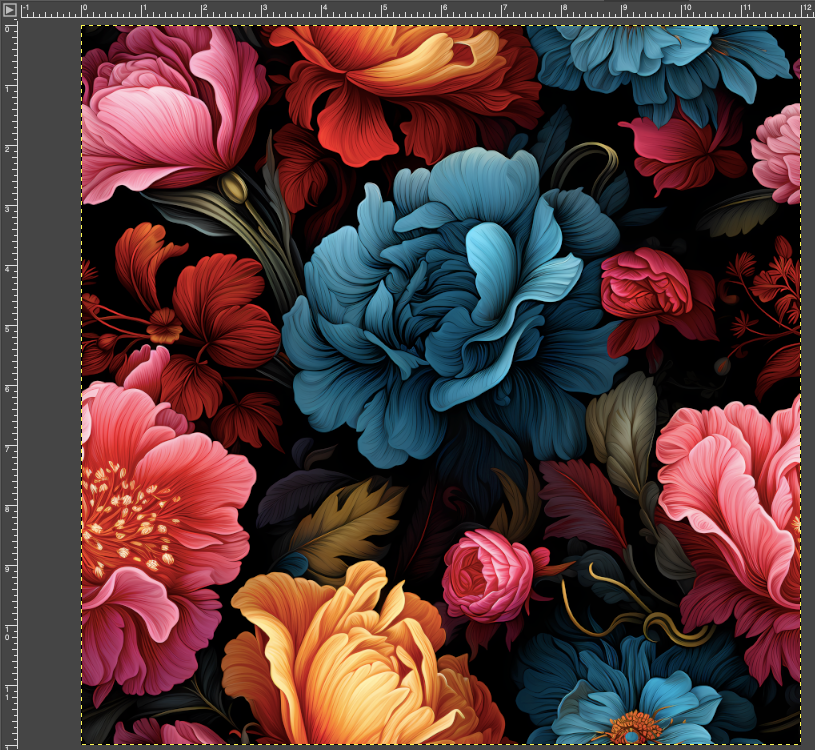
Task: Click the 11 mark on the horizontal ruler
Action: (x=745, y=10)
